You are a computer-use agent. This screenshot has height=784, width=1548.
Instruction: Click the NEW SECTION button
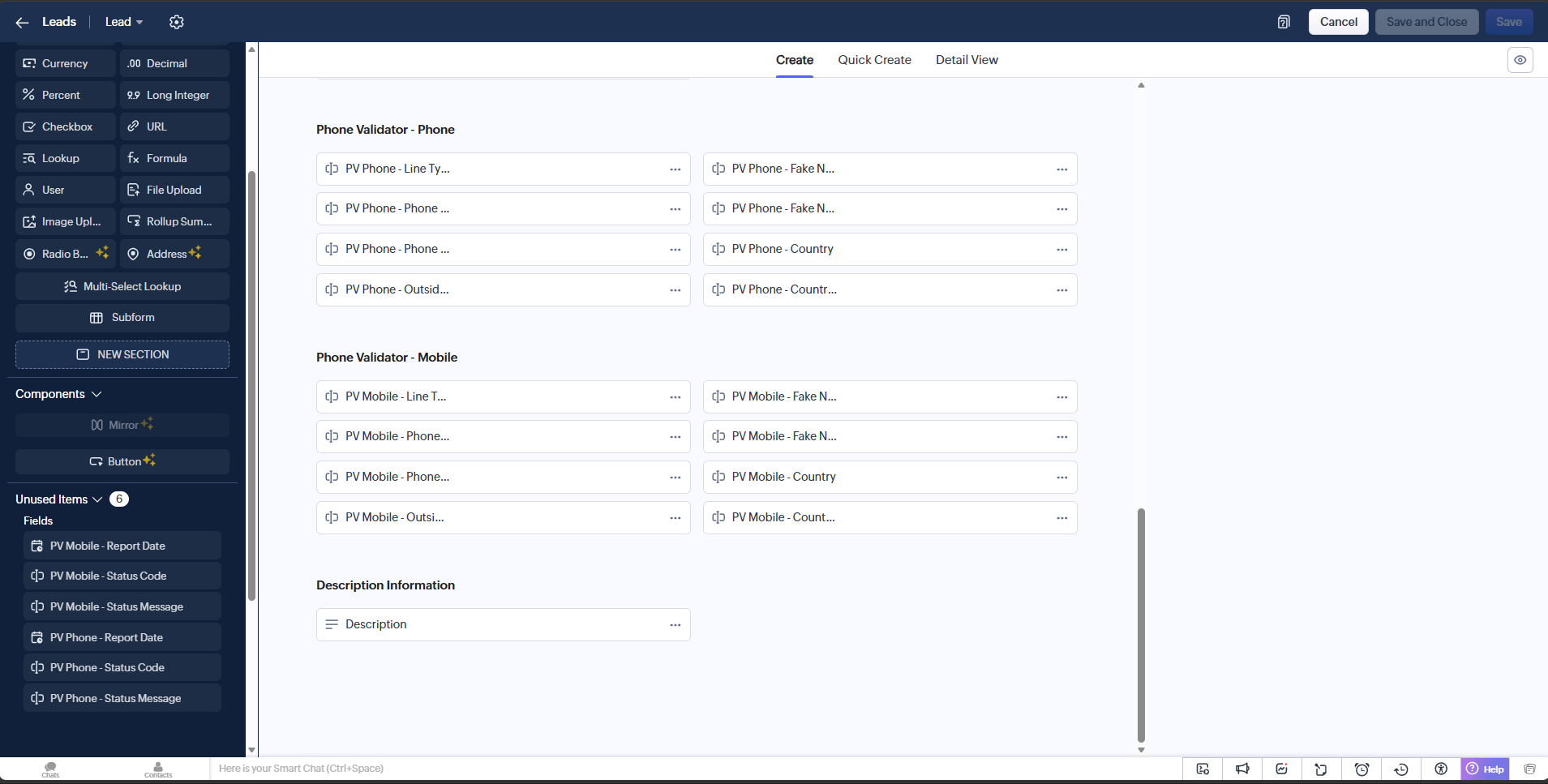122,354
